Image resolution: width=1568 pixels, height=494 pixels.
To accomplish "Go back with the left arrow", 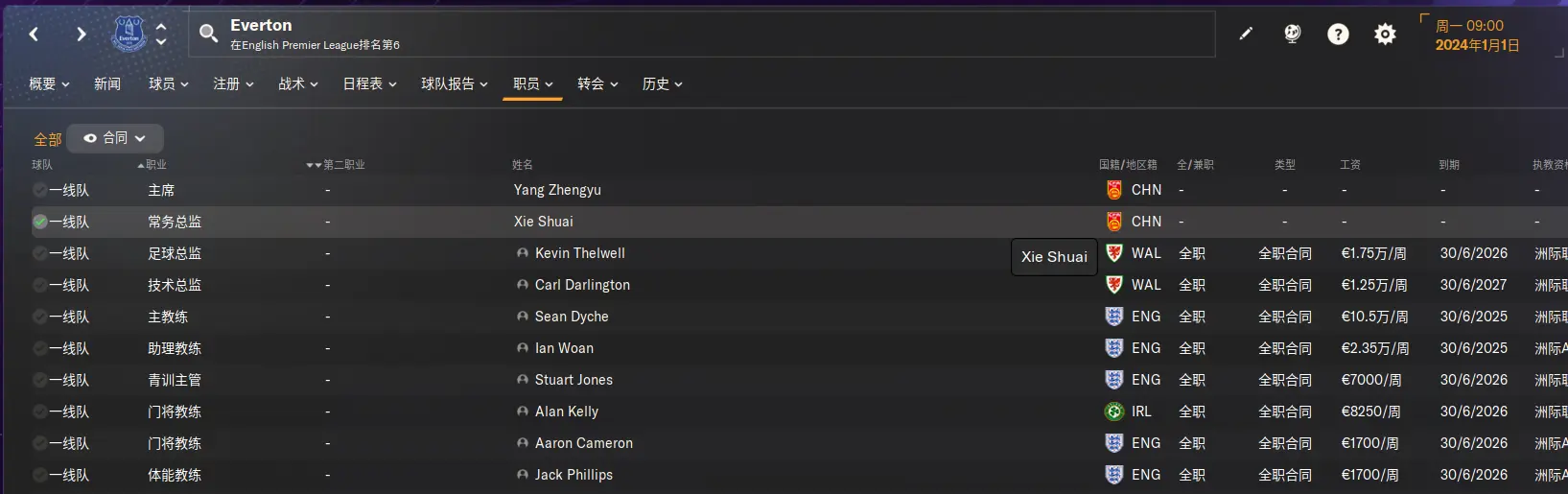I will [34, 35].
